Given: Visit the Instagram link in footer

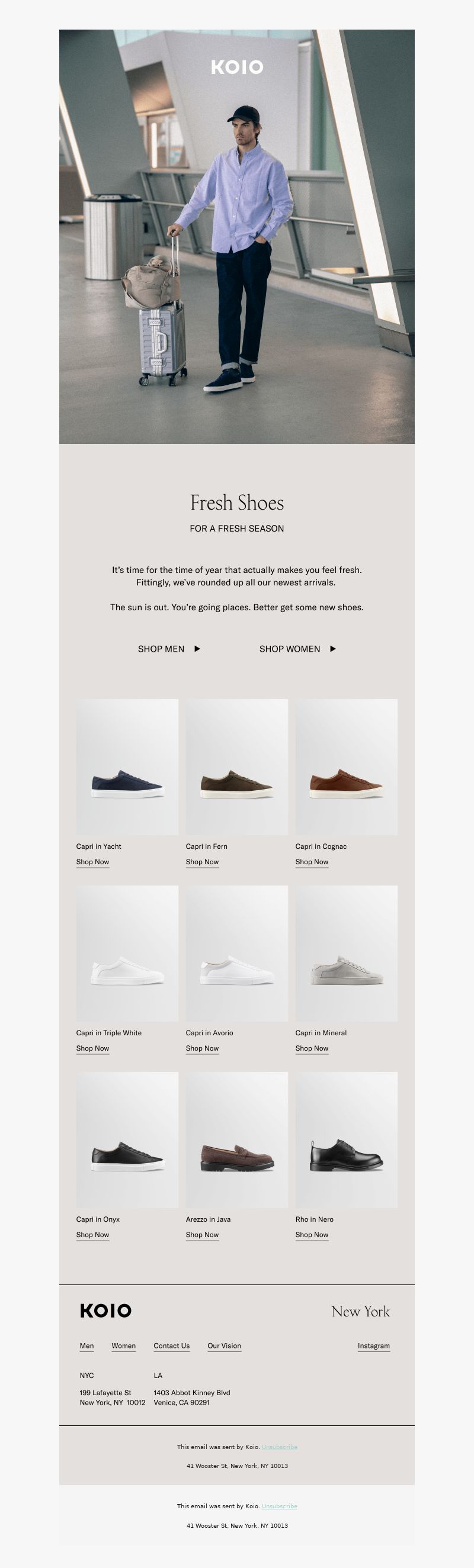Looking at the screenshot, I should pos(373,1346).
